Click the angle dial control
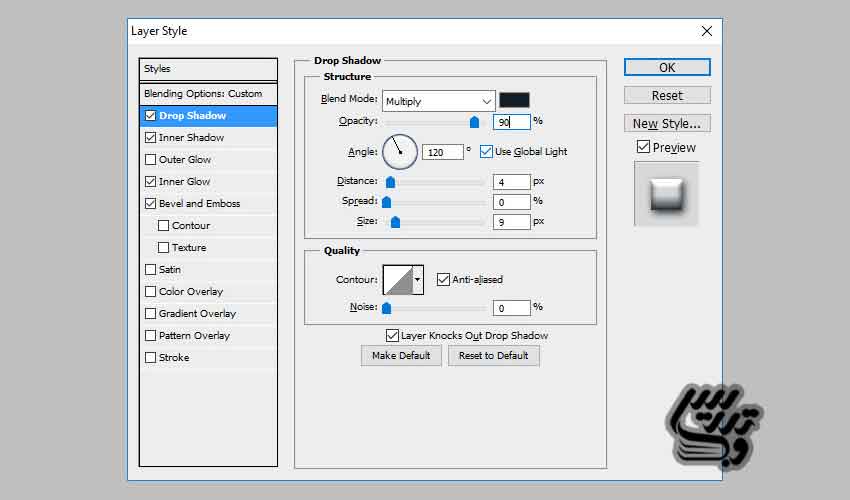 pos(398,151)
